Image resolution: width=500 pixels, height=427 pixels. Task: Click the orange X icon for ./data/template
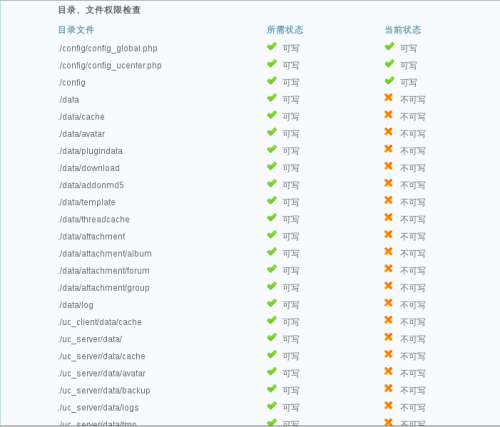pyautogui.click(x=388, y=200)
